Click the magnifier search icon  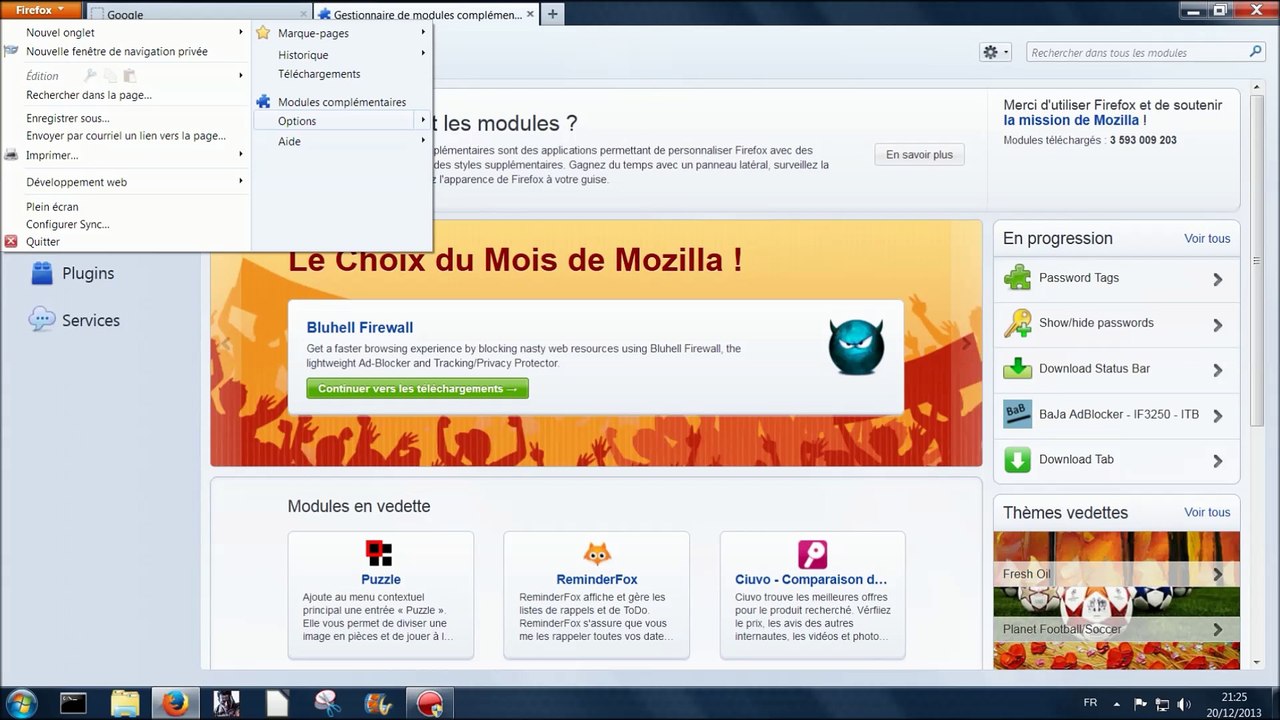(x=1255, y=52)
